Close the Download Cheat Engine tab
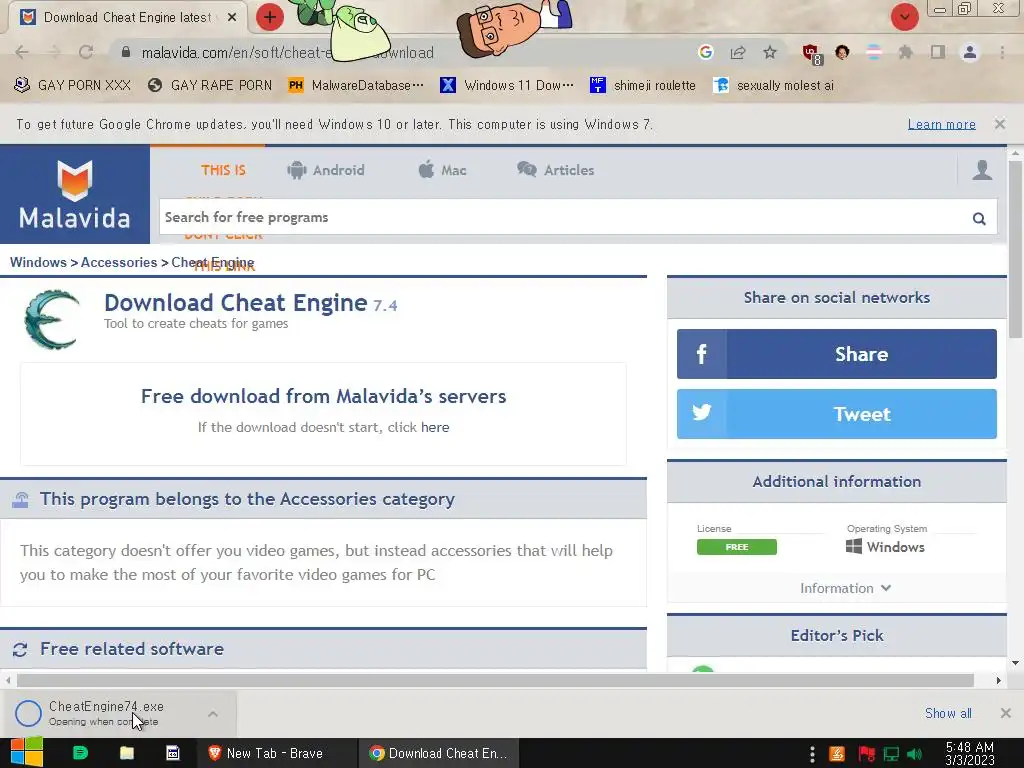Viewport: 1024px width, 768px height. tap(232, 17)
